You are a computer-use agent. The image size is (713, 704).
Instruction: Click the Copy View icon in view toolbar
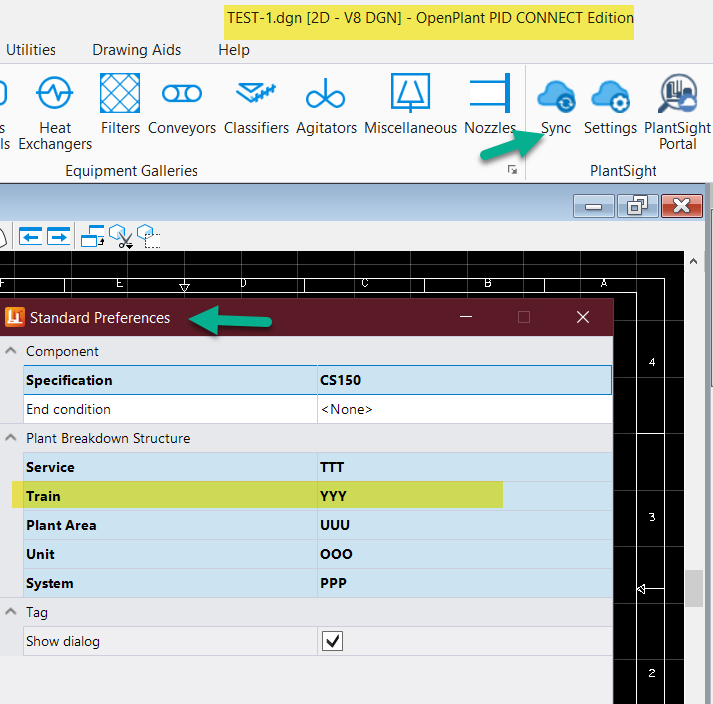coord(92,236)
